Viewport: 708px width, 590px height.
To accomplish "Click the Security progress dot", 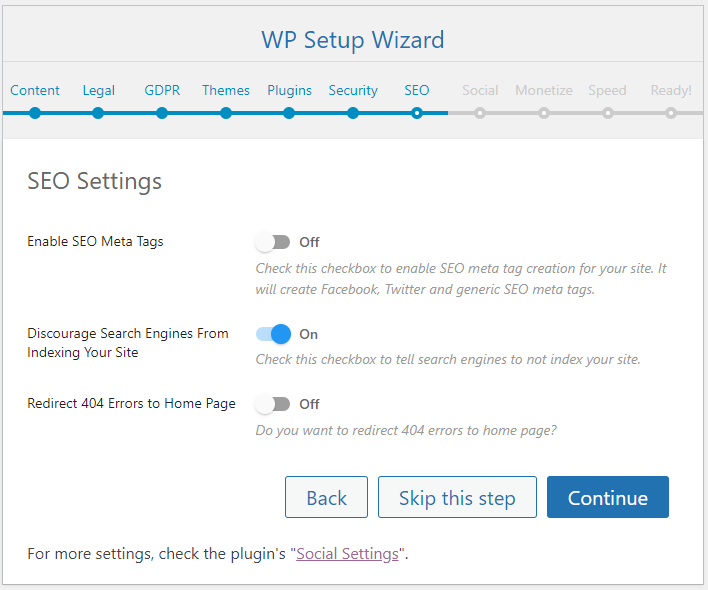I will (353, 113).
